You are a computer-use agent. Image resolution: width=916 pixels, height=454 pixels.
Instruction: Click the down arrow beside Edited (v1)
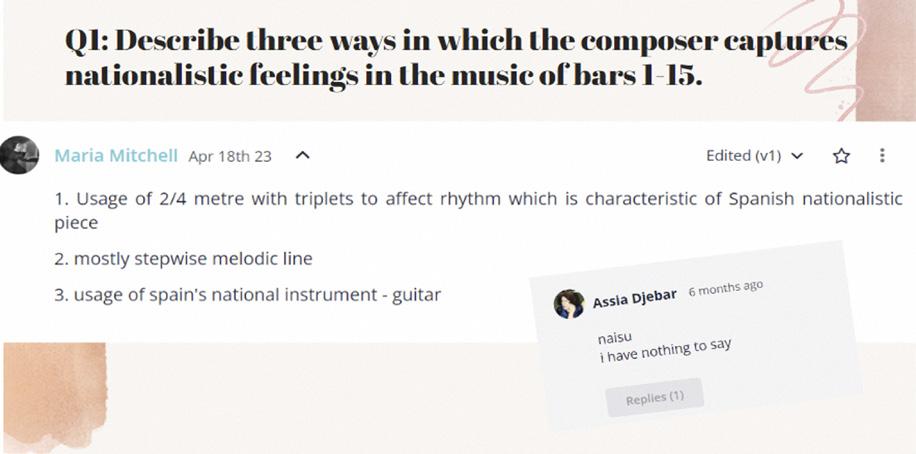[797, 156]
